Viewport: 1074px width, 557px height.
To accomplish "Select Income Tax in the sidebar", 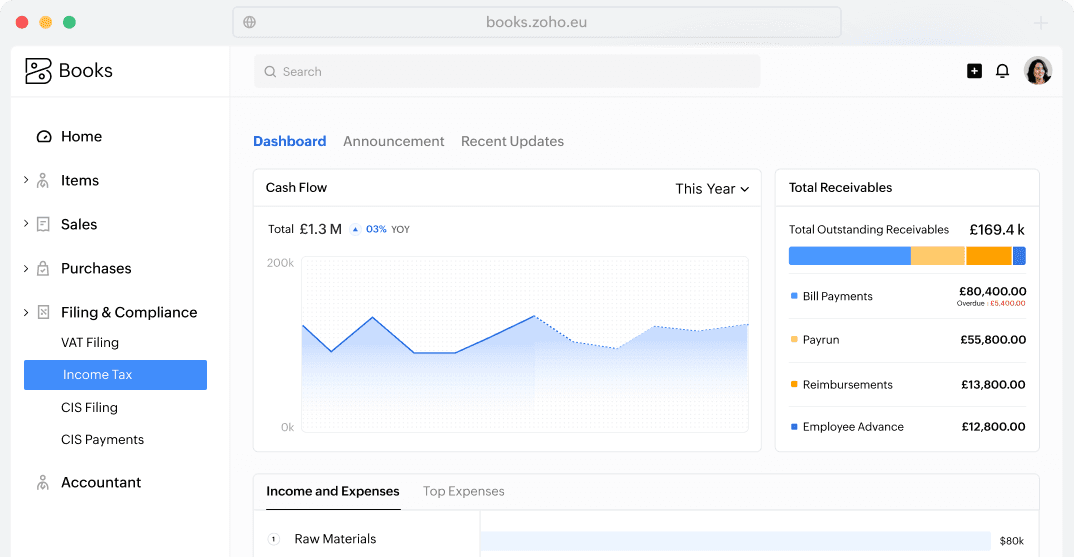I will pos(115,375).
